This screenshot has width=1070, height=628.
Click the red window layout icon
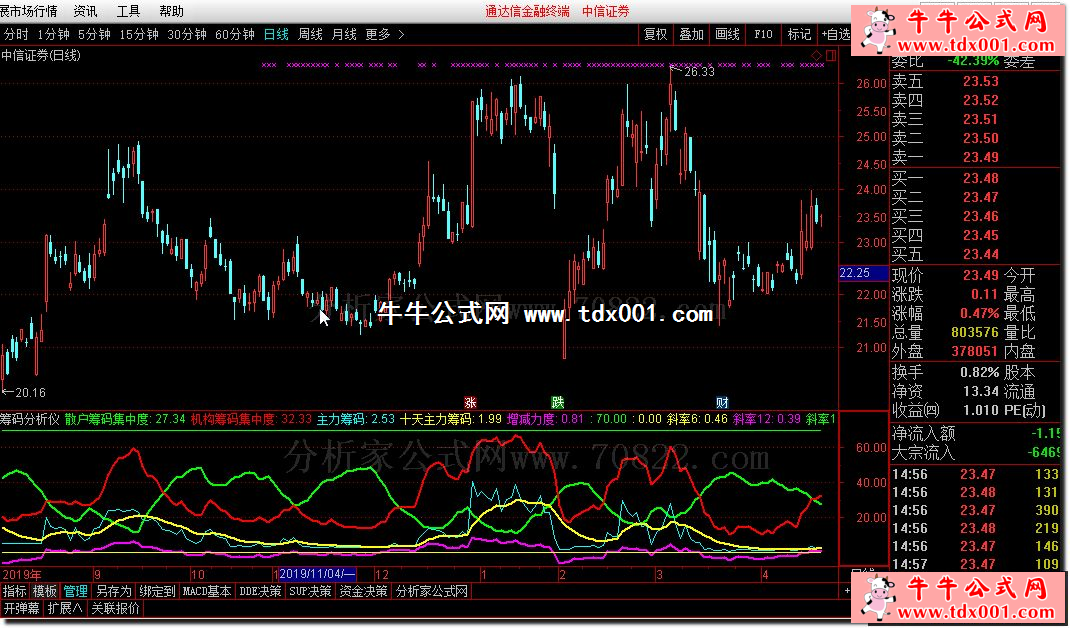(831, 55)
